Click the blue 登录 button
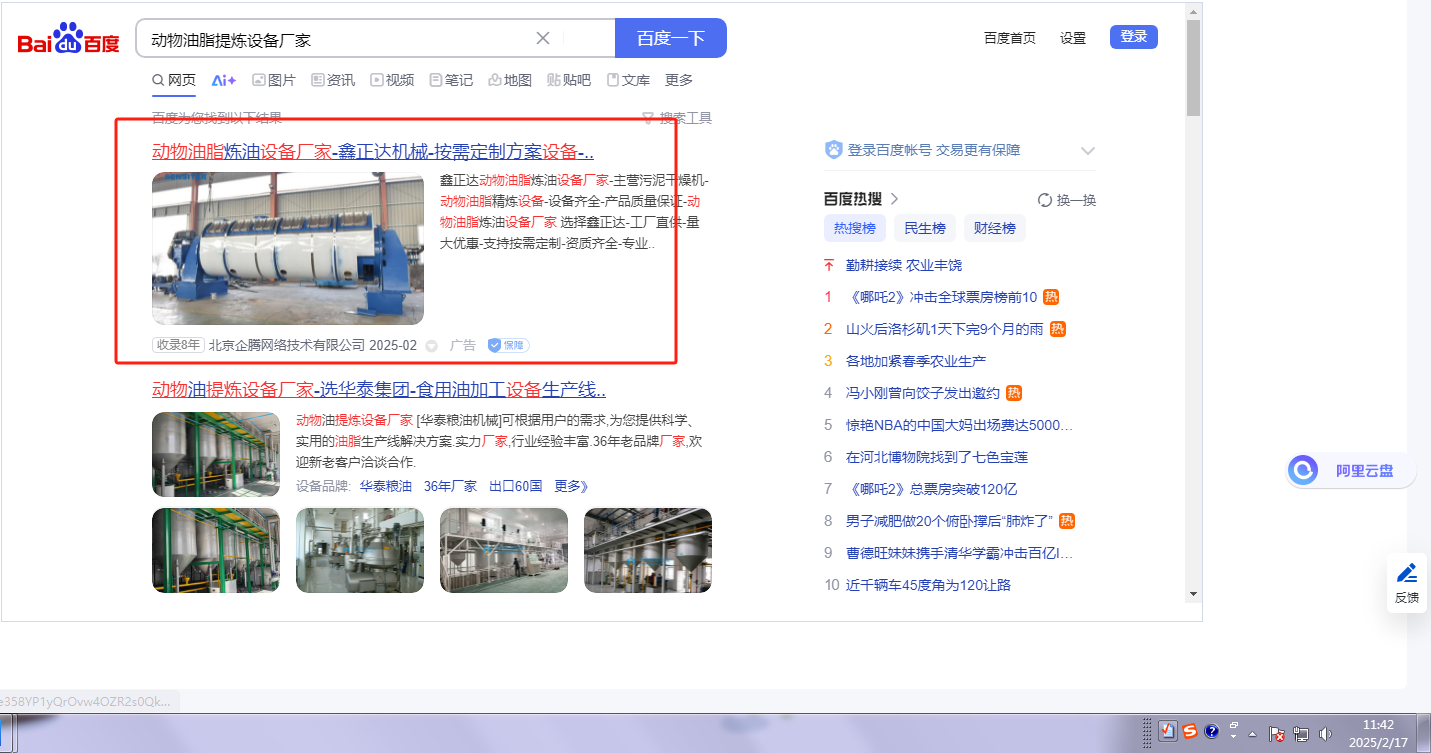1431x753 pixels. point(1133,37)
